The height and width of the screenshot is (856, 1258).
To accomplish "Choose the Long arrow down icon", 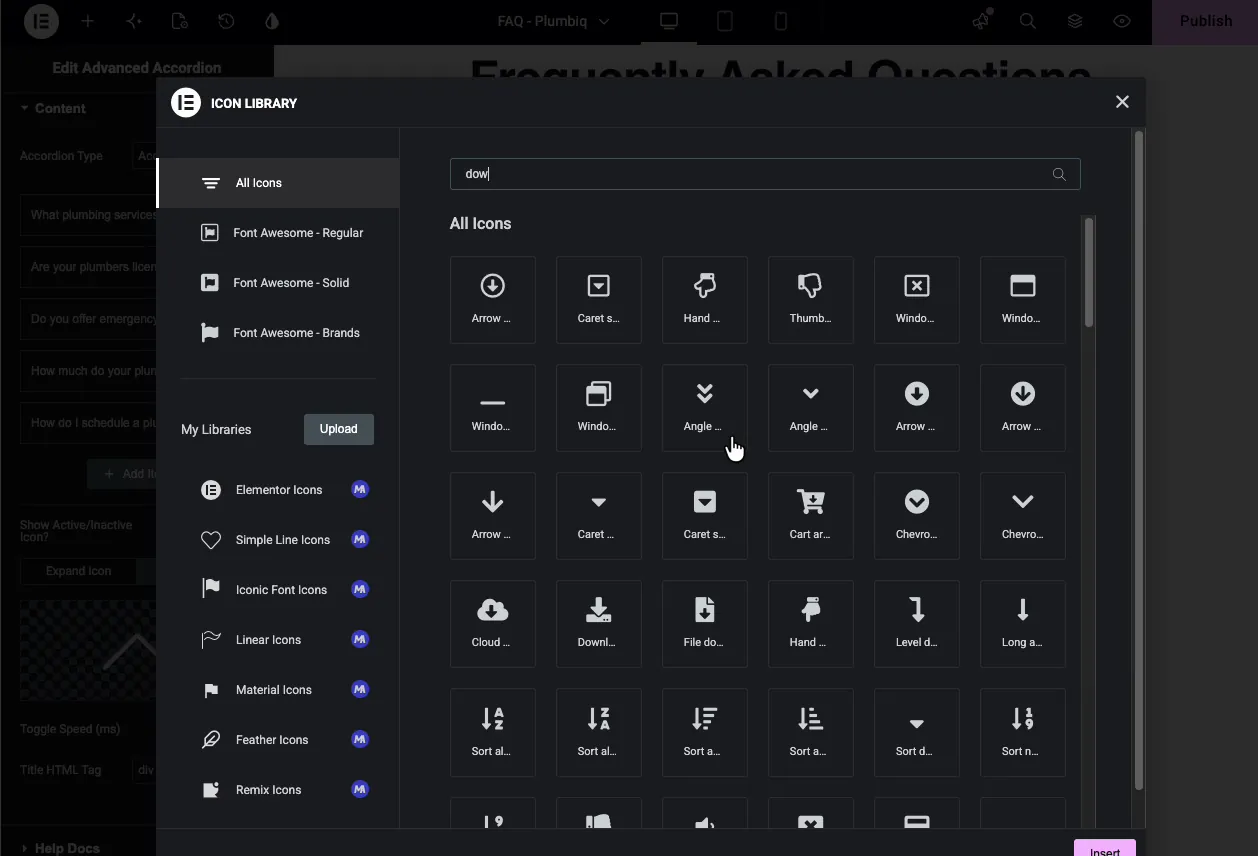I will tap(1022, 624).
